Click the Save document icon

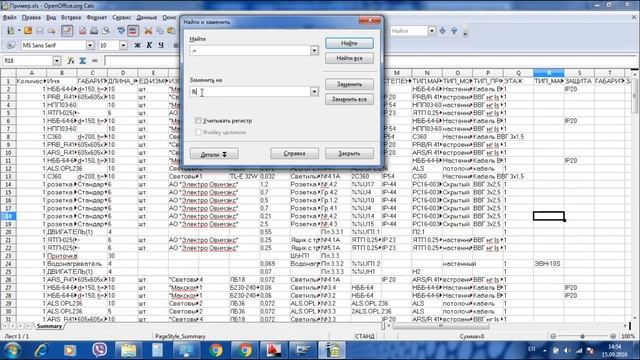coord(40,31)
